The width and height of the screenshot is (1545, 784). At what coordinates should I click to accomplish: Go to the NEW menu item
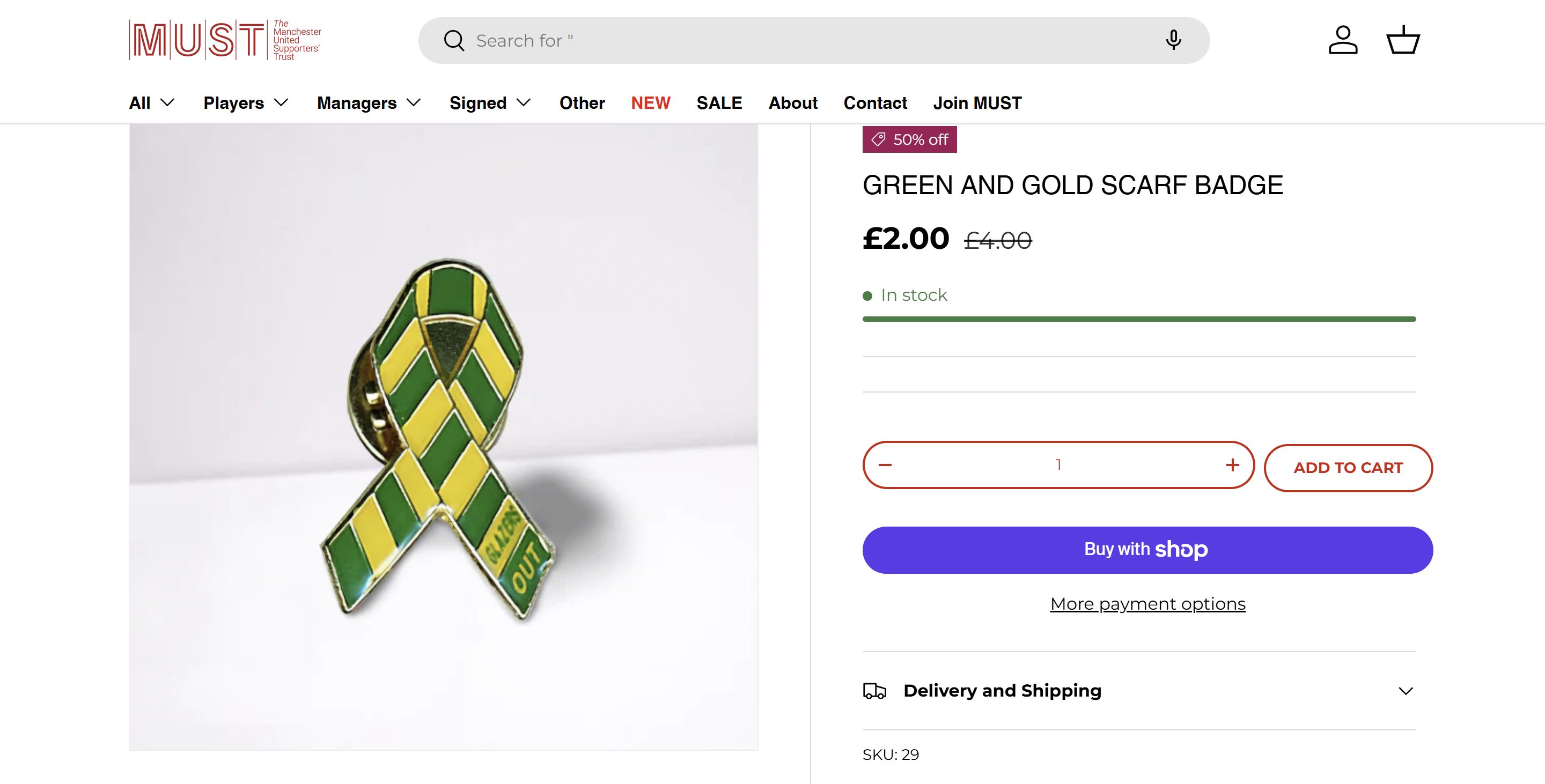(650, 103)
